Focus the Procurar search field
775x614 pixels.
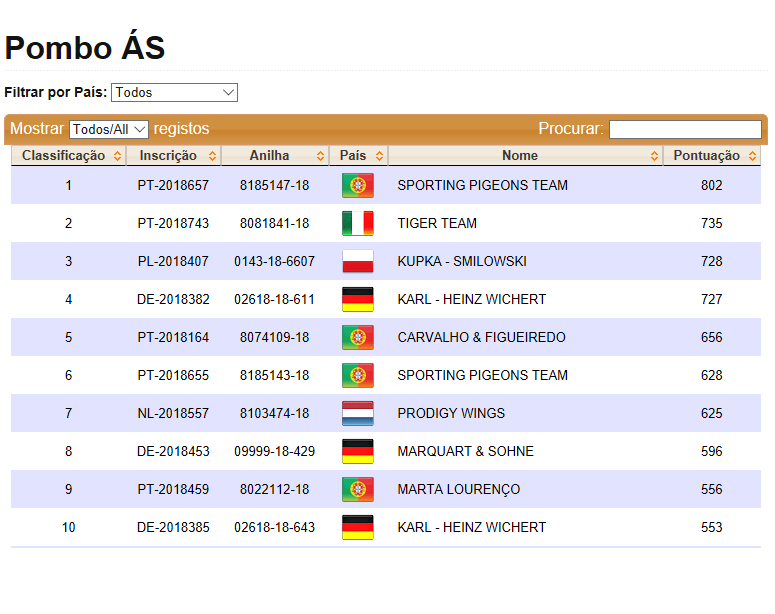tap(685, 129)
